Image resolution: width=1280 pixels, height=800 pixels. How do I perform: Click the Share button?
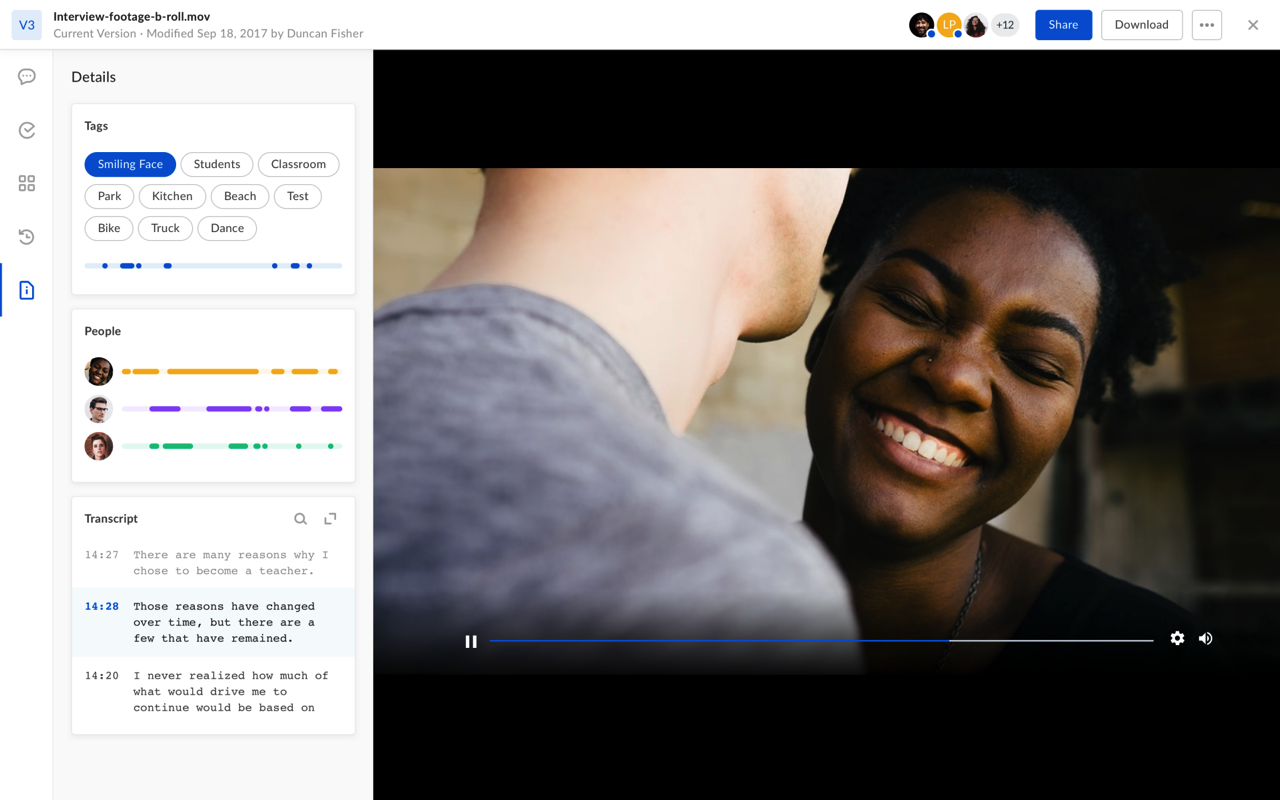coord(1063,25)
